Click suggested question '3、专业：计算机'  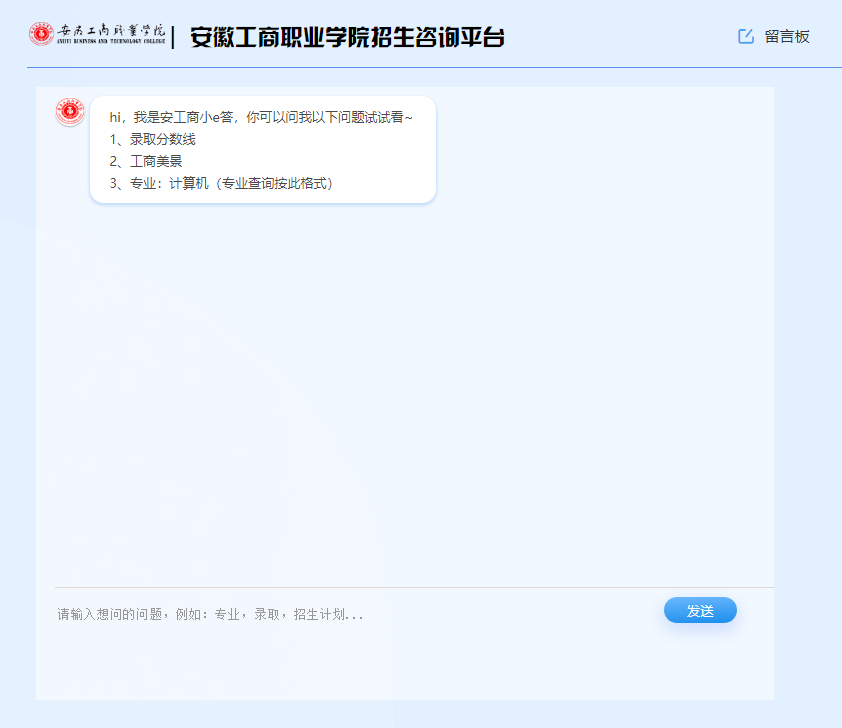159,184
